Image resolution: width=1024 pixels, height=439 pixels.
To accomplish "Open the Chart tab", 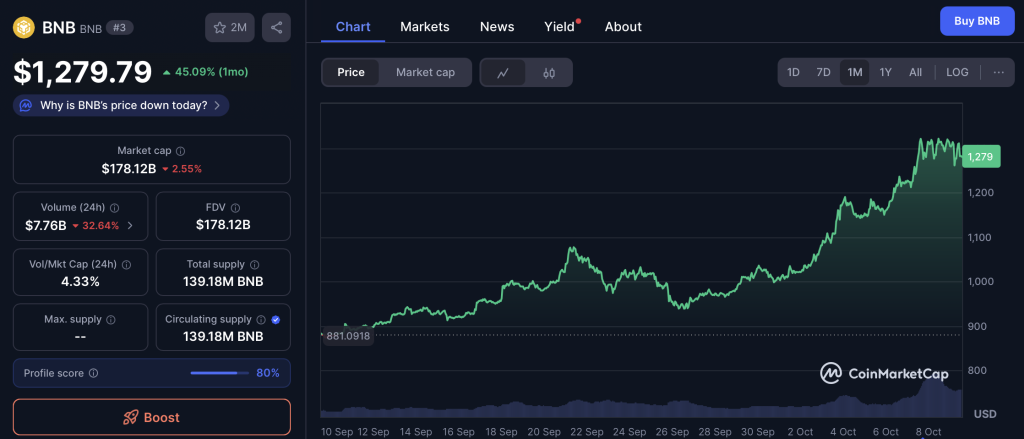I will coord(353,27).
